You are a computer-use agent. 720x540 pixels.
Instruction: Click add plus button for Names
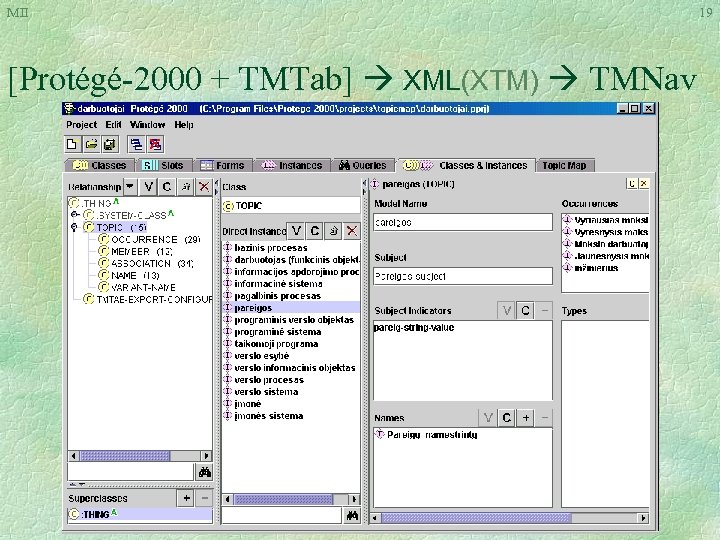pyautogui.click(x=525, y=418)
